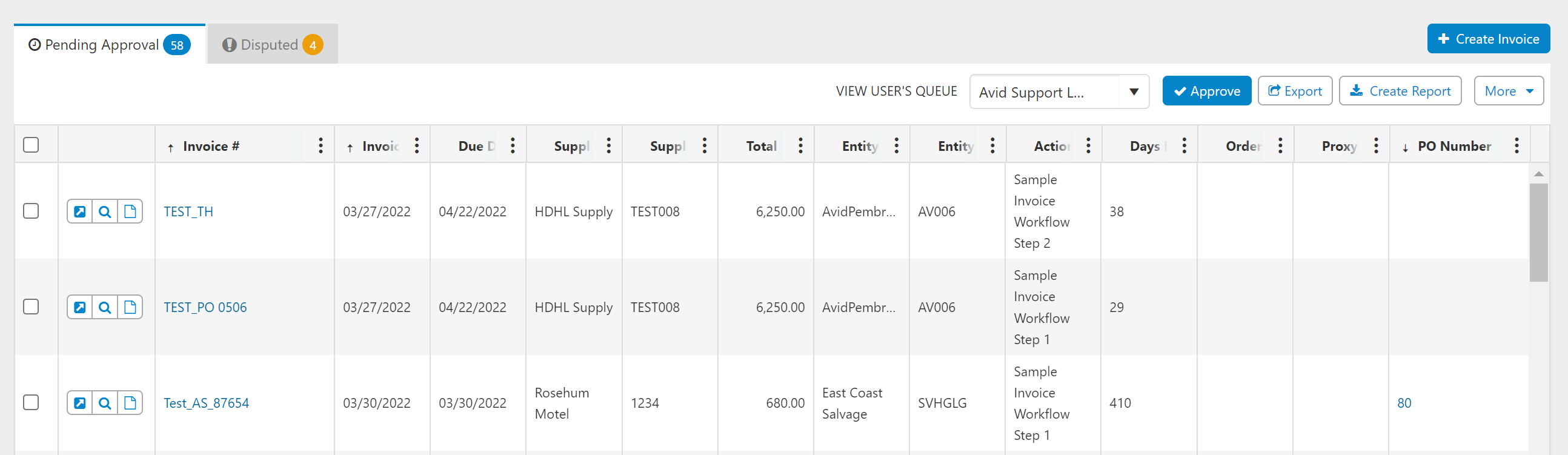Image resolution: width=1568 pixels, height=455 pixels.
Task: Open Invoice # column options menu
Action: click(321, 145)
